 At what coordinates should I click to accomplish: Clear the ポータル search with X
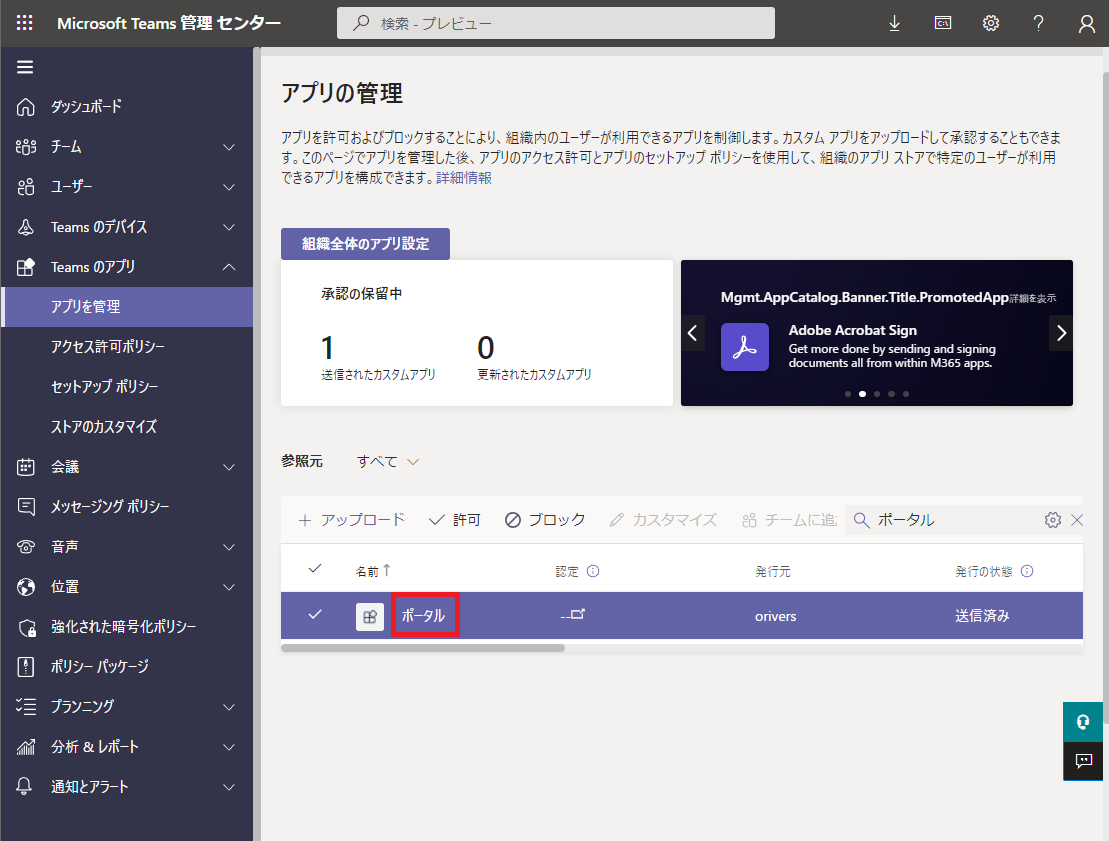point(1077,520)
